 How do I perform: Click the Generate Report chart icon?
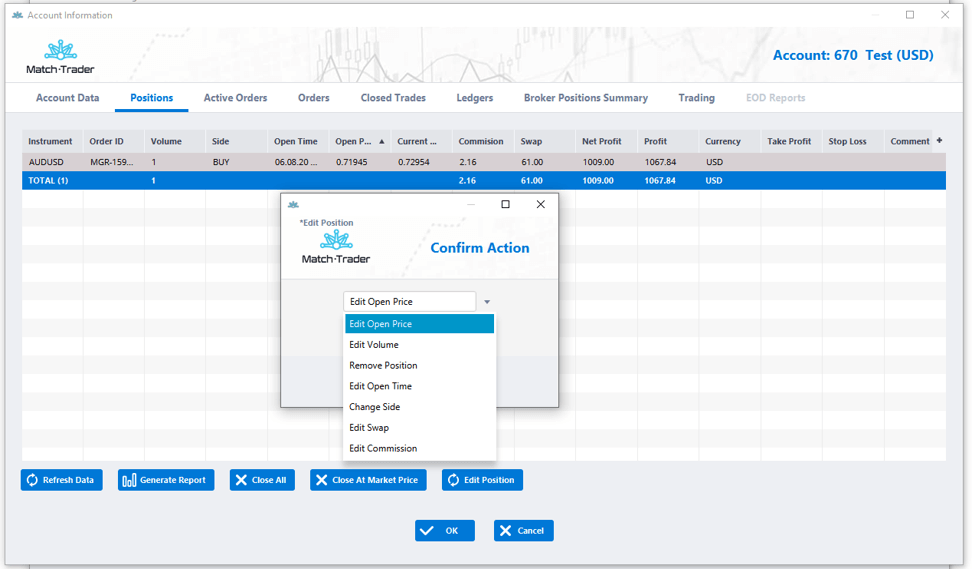(x=129, y=481)
